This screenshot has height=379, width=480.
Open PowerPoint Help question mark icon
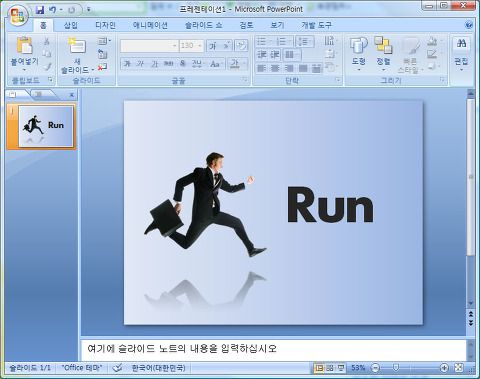pyautogui.click(x=468, y=25)
